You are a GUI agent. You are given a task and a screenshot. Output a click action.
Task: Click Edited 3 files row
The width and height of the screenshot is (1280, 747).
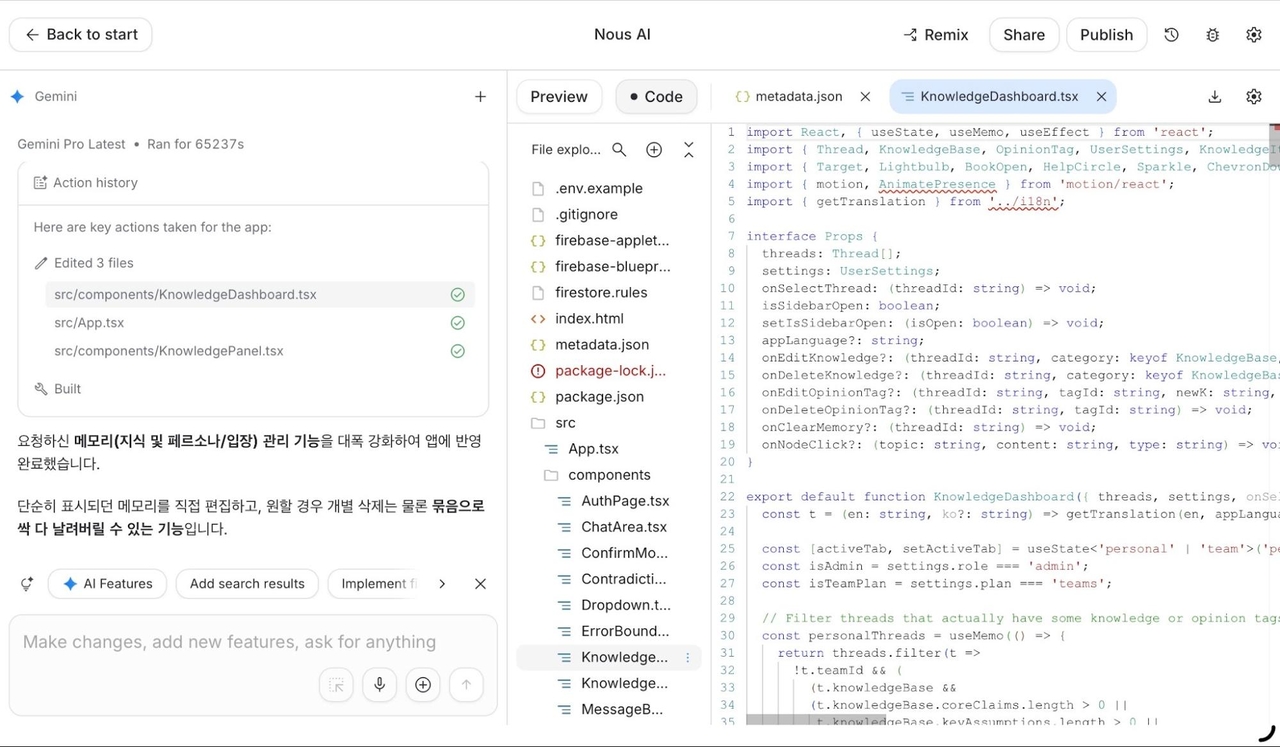(x=84, y=263)
